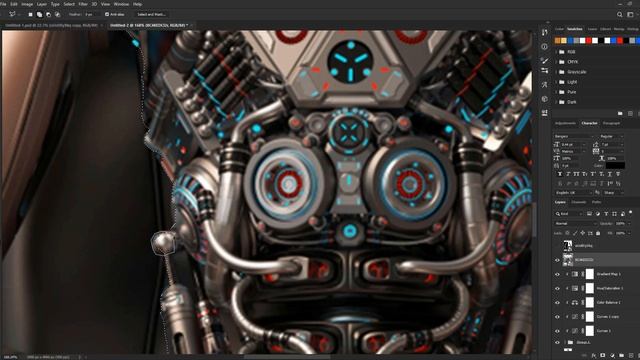Expand the Light swatch folder
This screenshot has height=360, width=640.
pos(556,82)
